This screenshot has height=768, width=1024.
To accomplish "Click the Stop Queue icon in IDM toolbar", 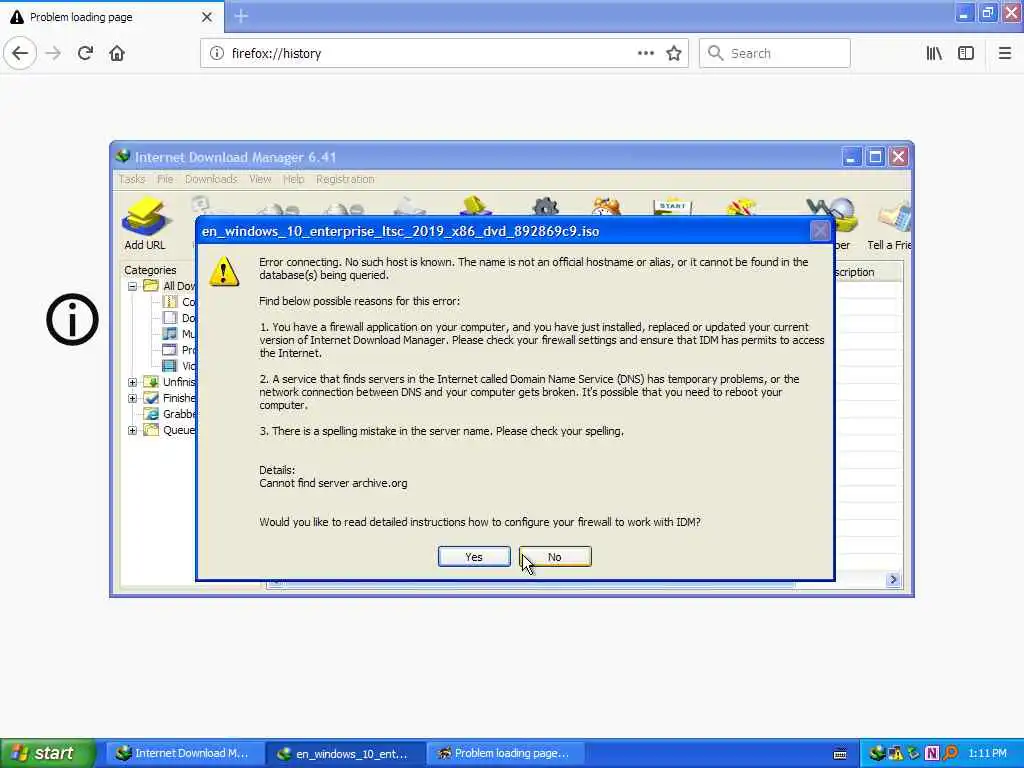I will (x=741, y=207).
